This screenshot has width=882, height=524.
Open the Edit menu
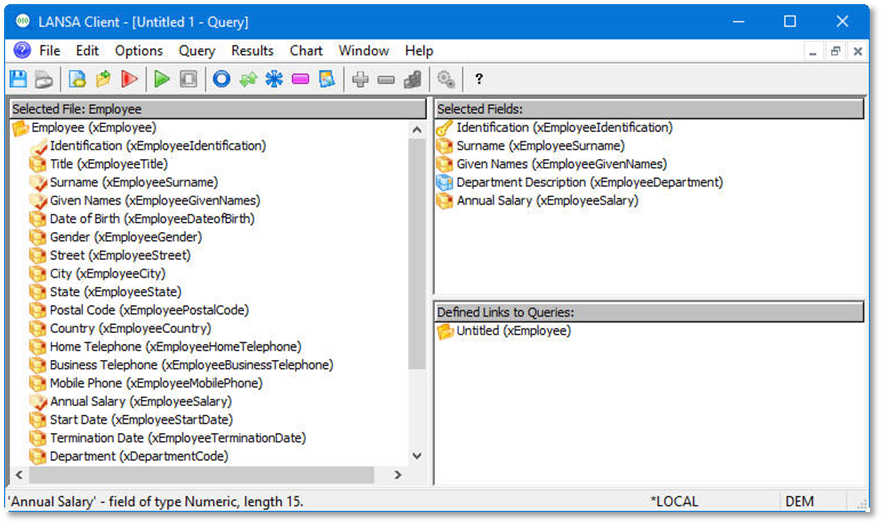click(87, 51)
